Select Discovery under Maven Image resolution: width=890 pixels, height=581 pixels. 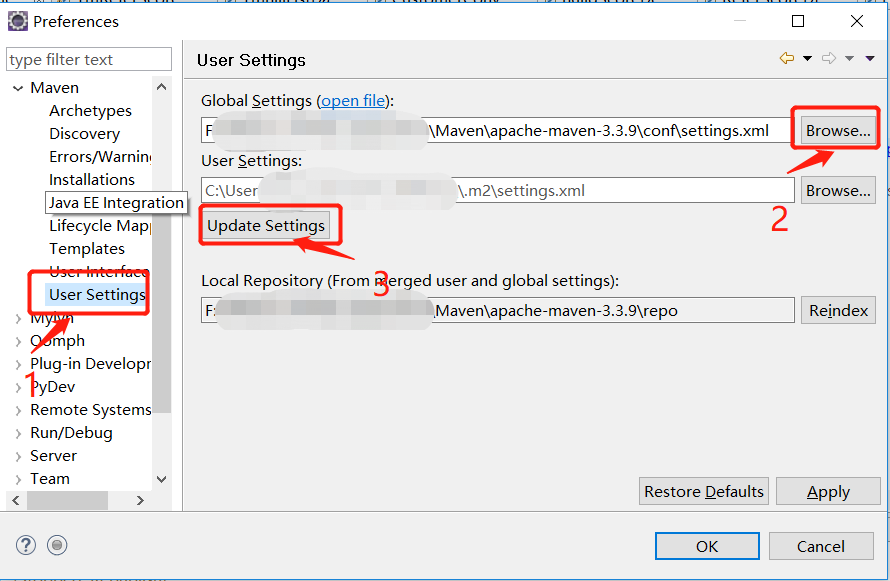point(85,134)
